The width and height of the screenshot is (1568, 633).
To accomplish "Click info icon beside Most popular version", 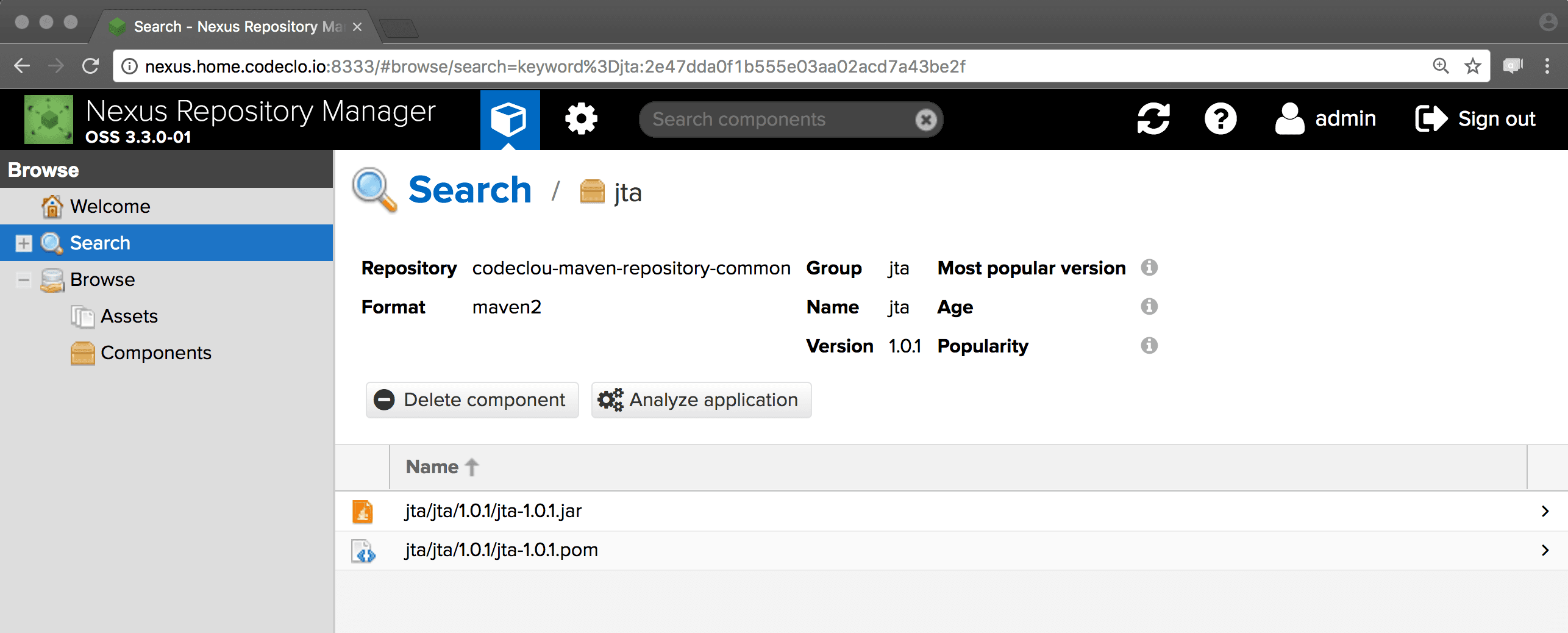I will [x=1149, y=268].
